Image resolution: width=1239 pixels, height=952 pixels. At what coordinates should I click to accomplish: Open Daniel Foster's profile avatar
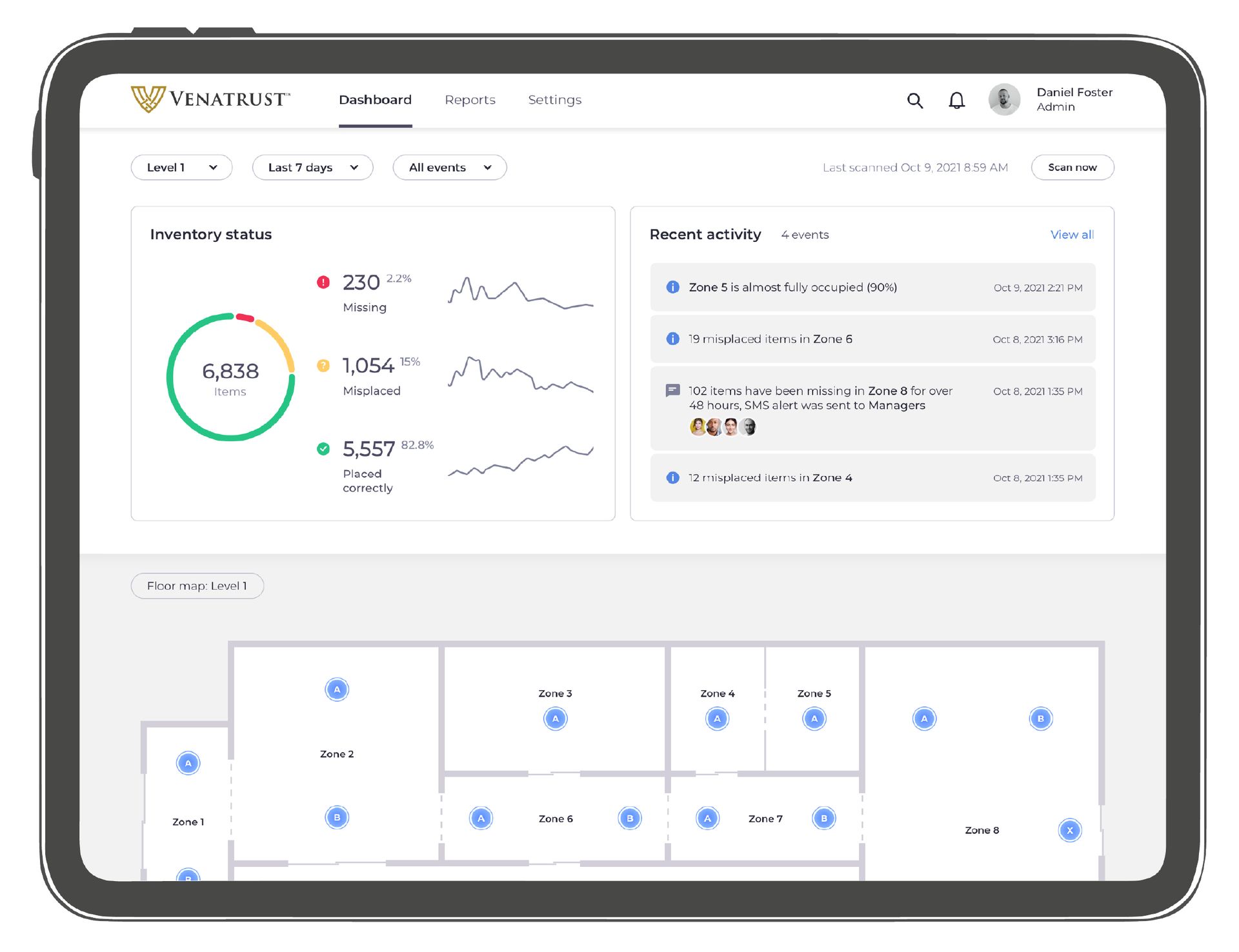coord(1004,100)
